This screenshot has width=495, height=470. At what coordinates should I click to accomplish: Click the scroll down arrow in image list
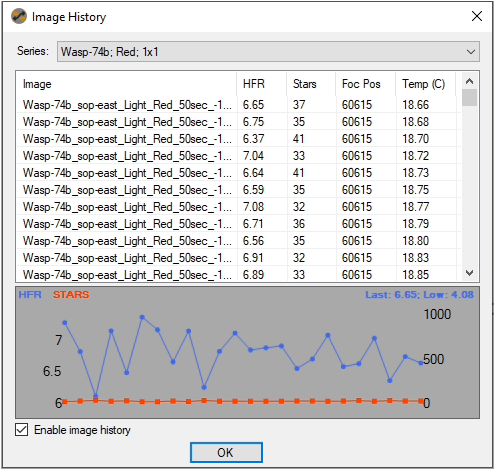pos(469,273)
